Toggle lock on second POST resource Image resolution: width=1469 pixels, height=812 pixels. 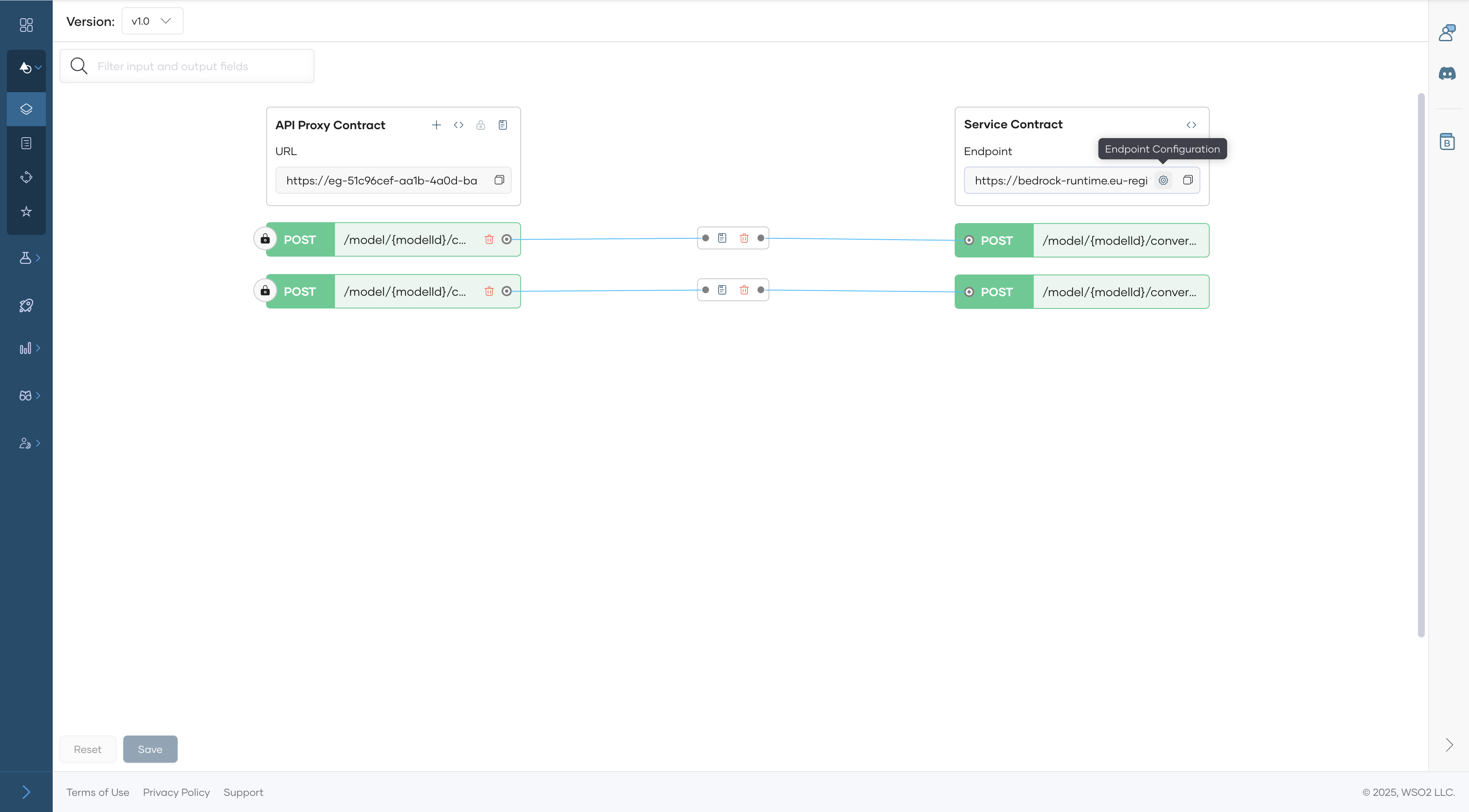[265, 291]
